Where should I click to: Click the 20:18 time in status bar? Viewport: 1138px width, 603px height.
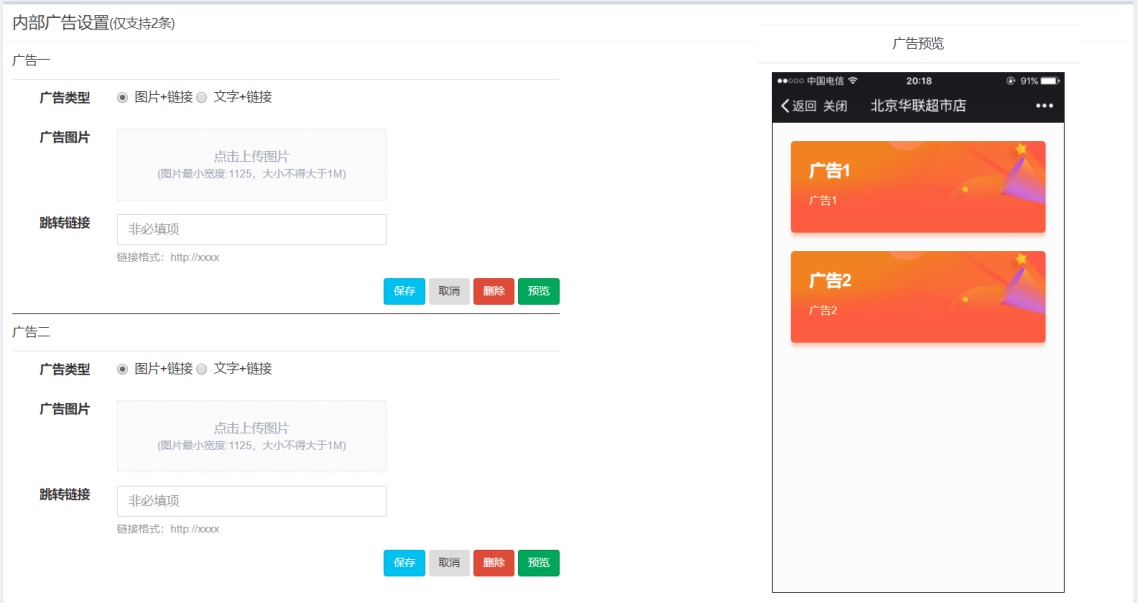919,81
